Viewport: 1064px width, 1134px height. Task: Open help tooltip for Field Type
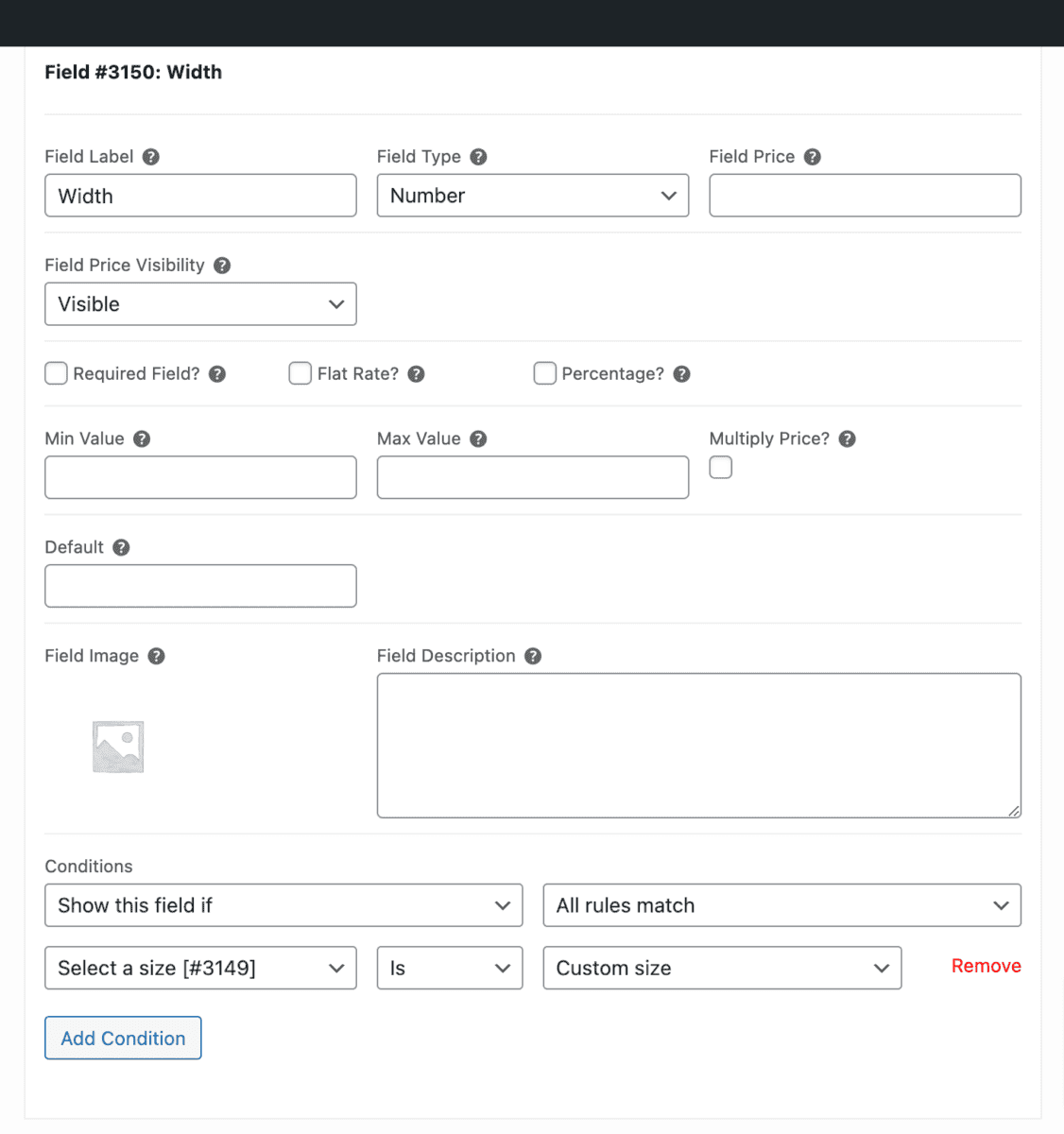[479, 157]
